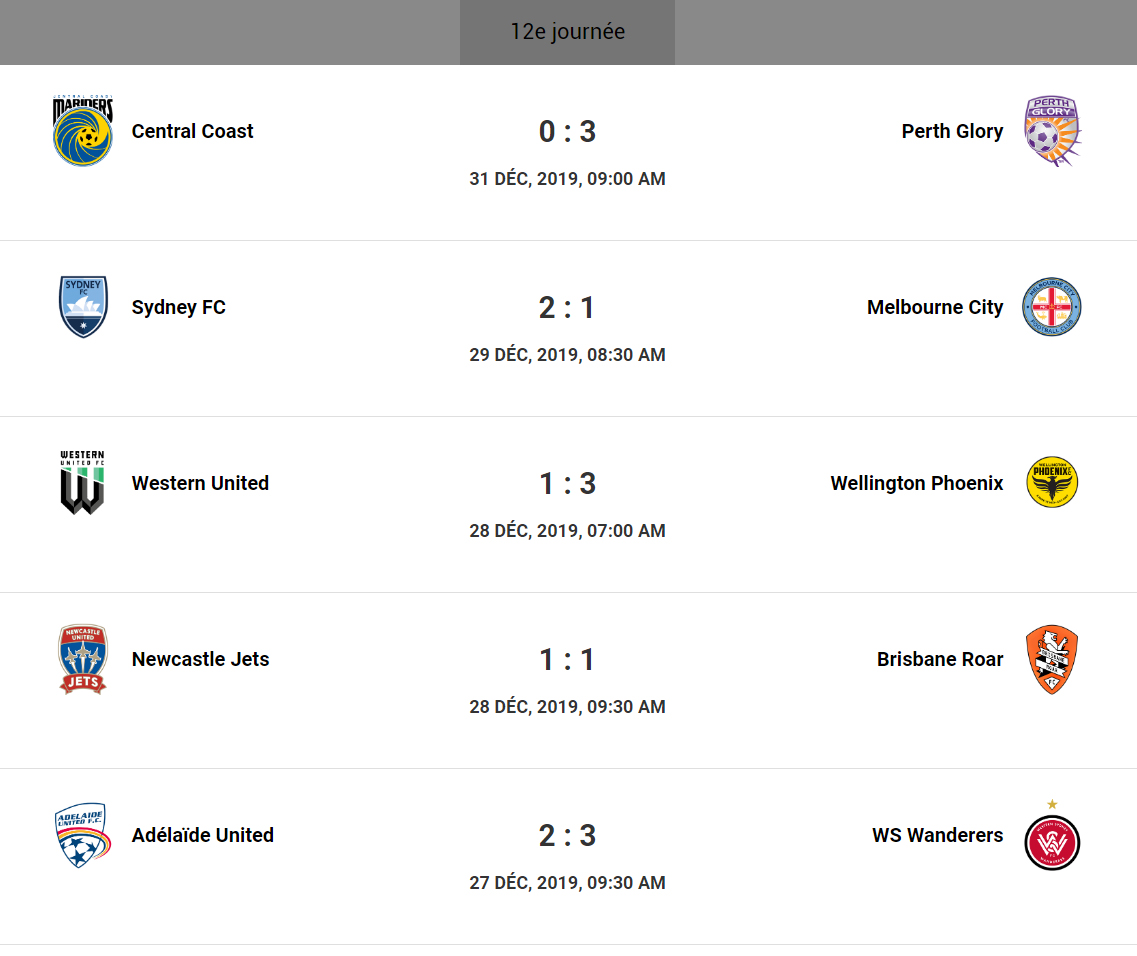Open the 0 : 3 match score
Screen dimensions: 1137x956
pyautogui.click(x=567, y=132)
